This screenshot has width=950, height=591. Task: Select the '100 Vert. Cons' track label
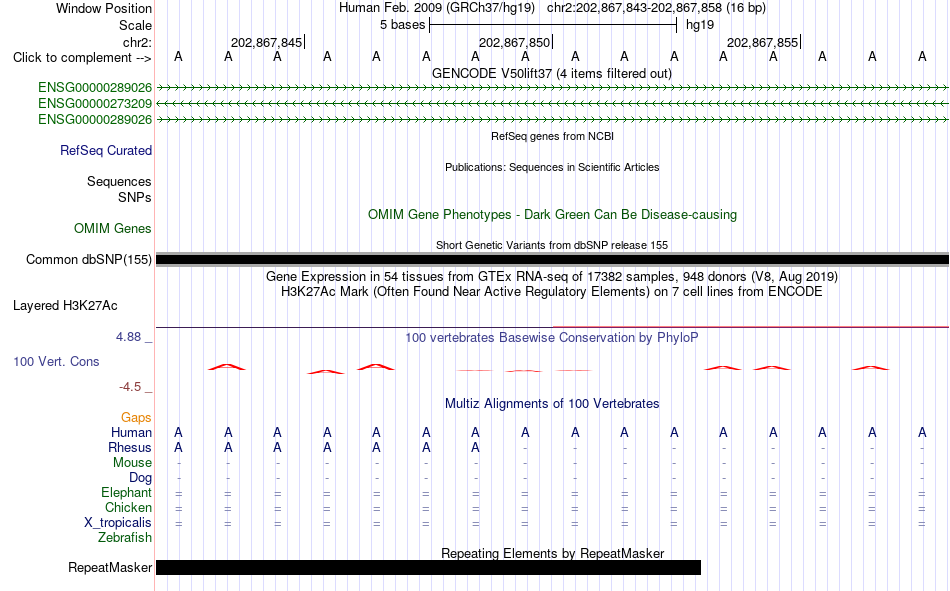coord(56,361)
